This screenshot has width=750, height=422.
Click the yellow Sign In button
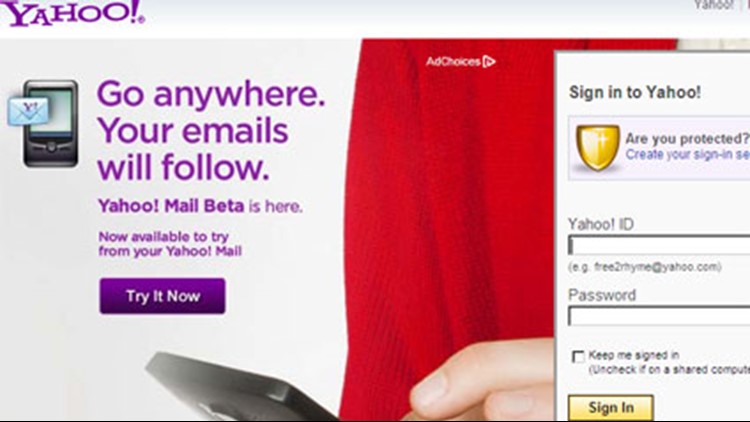[611, 408]
